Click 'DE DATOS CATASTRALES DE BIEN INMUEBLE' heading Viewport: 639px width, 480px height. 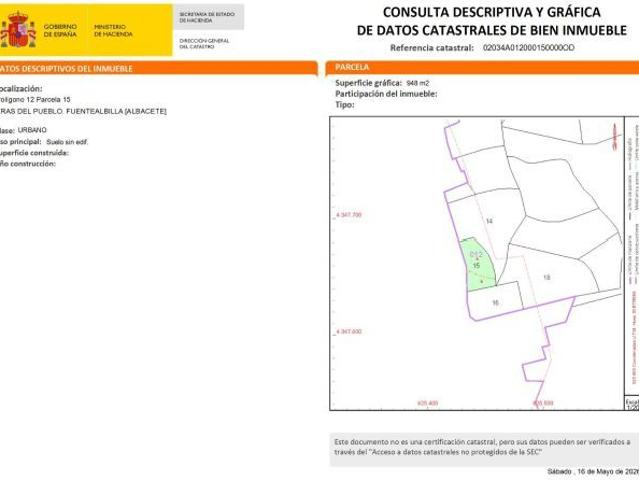point(491,31)
